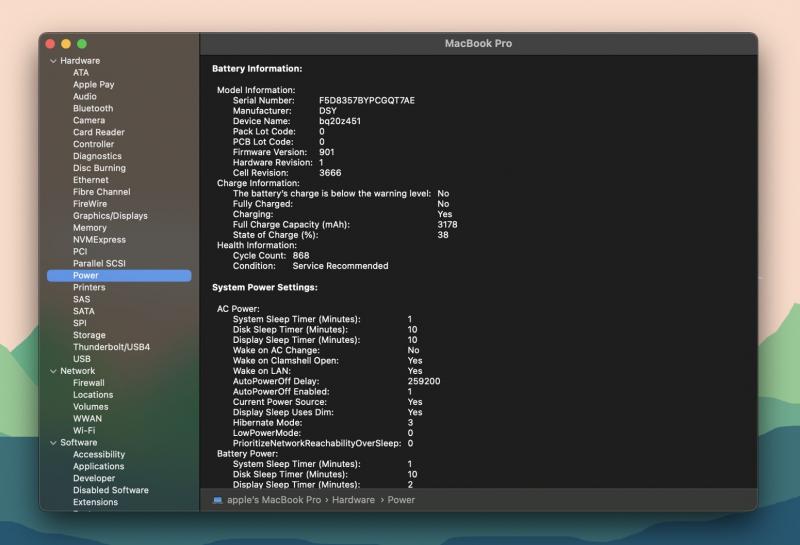Collapse the Network section chevron
The height and width of the screenshot is (545, 800).
click(x=53, y=371)
